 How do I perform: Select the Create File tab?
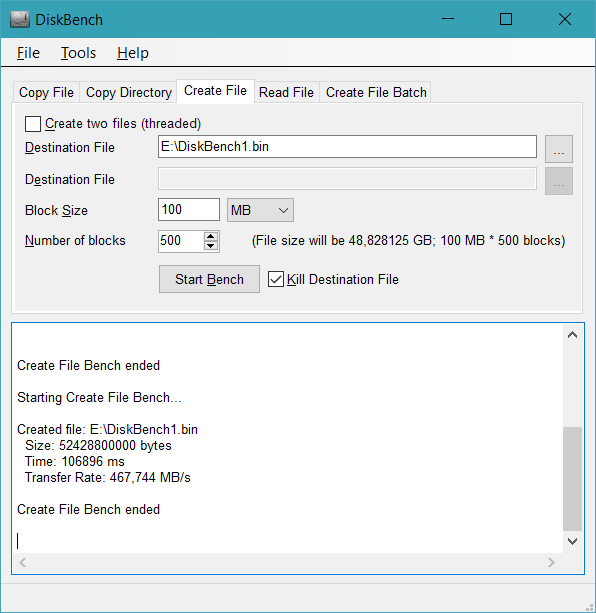pyautogui.click(x=215, y=91)
